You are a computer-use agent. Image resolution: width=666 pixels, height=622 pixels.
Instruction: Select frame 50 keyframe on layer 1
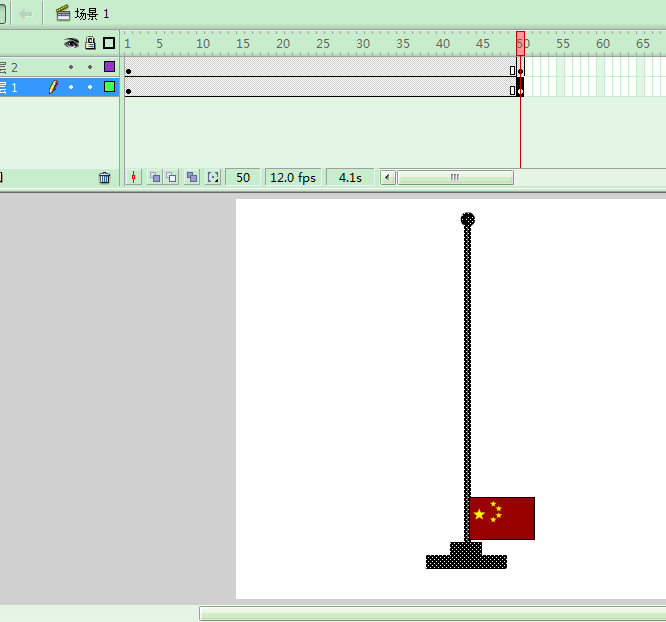coord(520,87)
